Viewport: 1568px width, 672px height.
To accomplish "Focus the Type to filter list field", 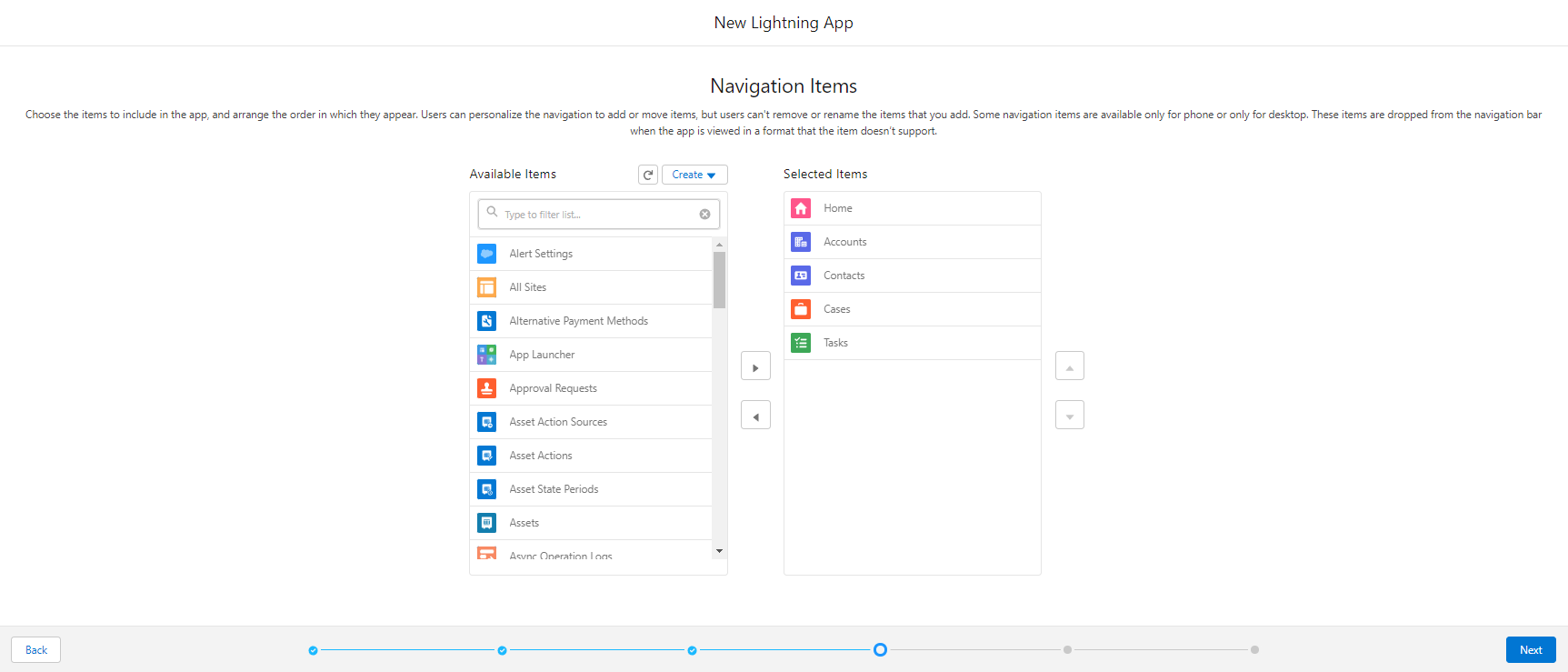I will [x=598, y=215].
